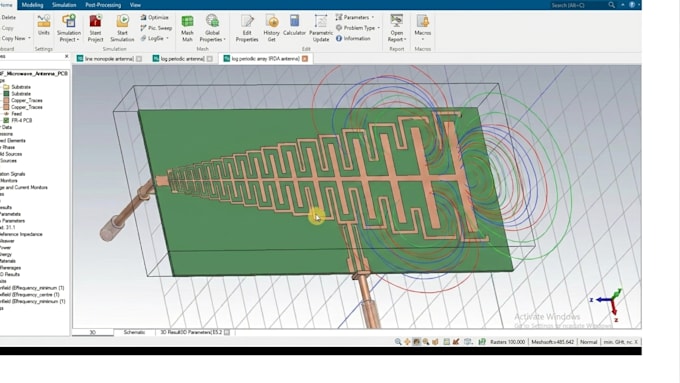Click the pan icon in status bar
Viewport: 680px width, 383px height.
point(407,342)
